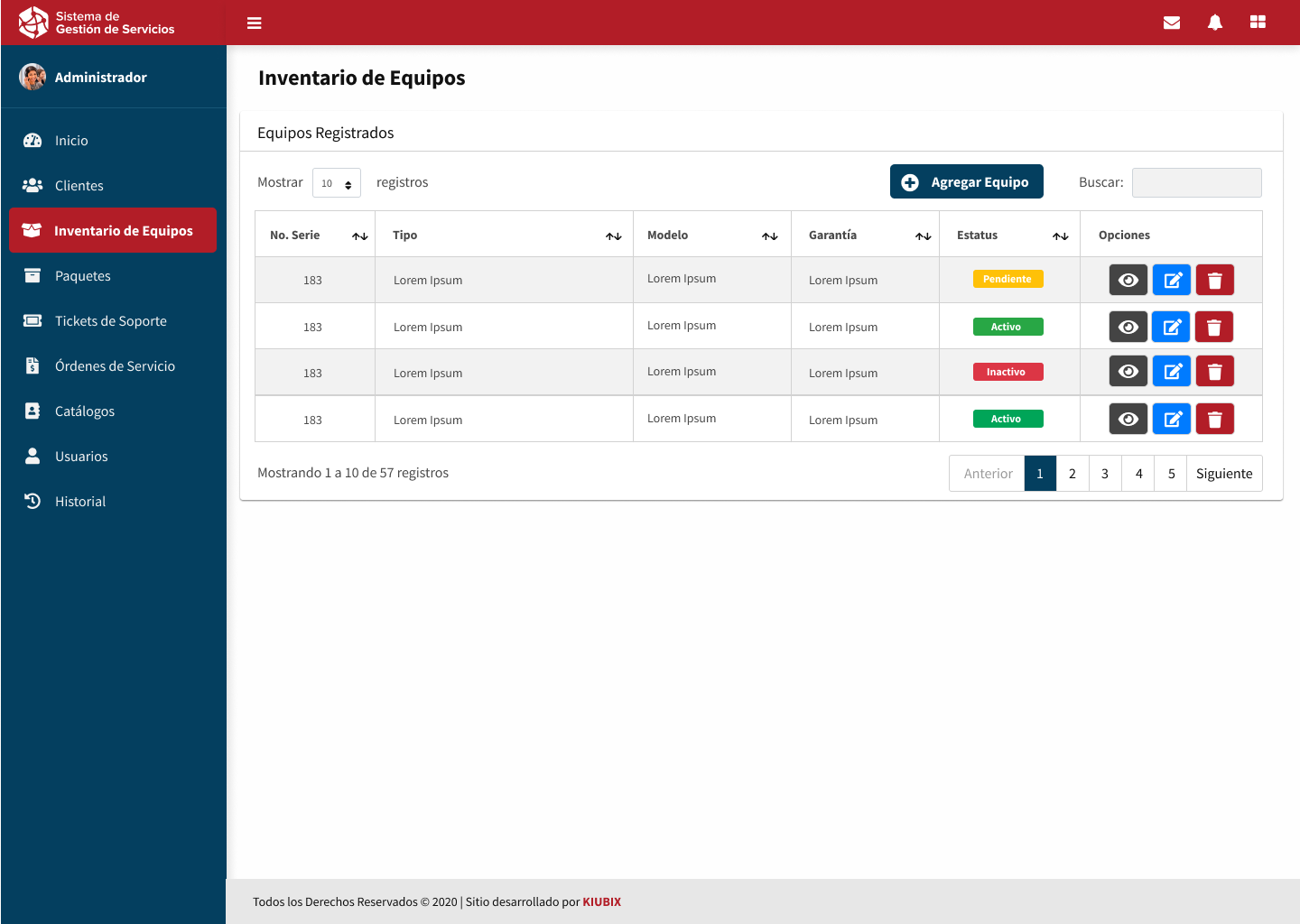Screen dimensions: 1300x924
Task: Open the mail envelope icon
Action: pyautogui.click(x=1172, y=23)
